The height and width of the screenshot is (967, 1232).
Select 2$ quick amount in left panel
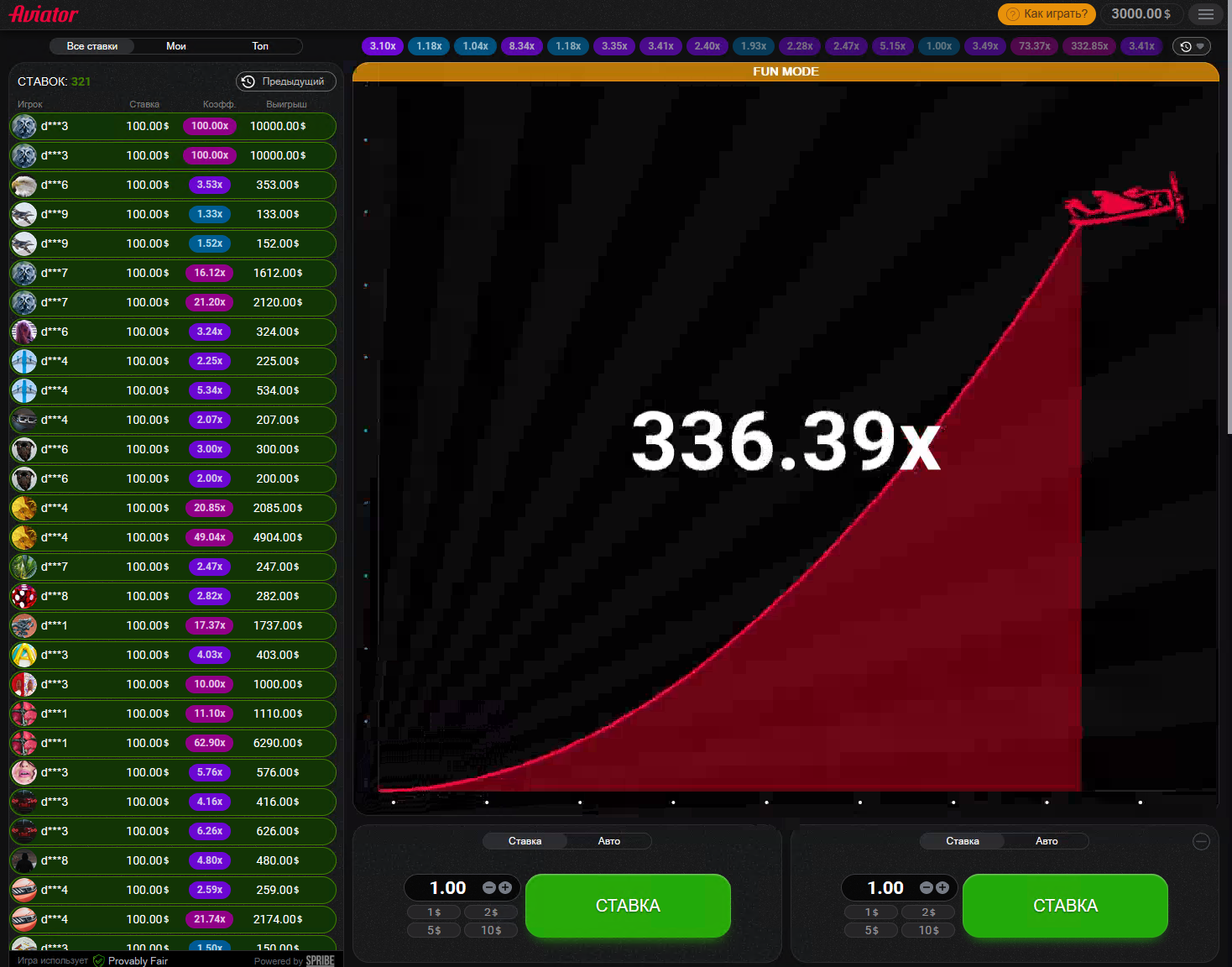tap(491, 912)
